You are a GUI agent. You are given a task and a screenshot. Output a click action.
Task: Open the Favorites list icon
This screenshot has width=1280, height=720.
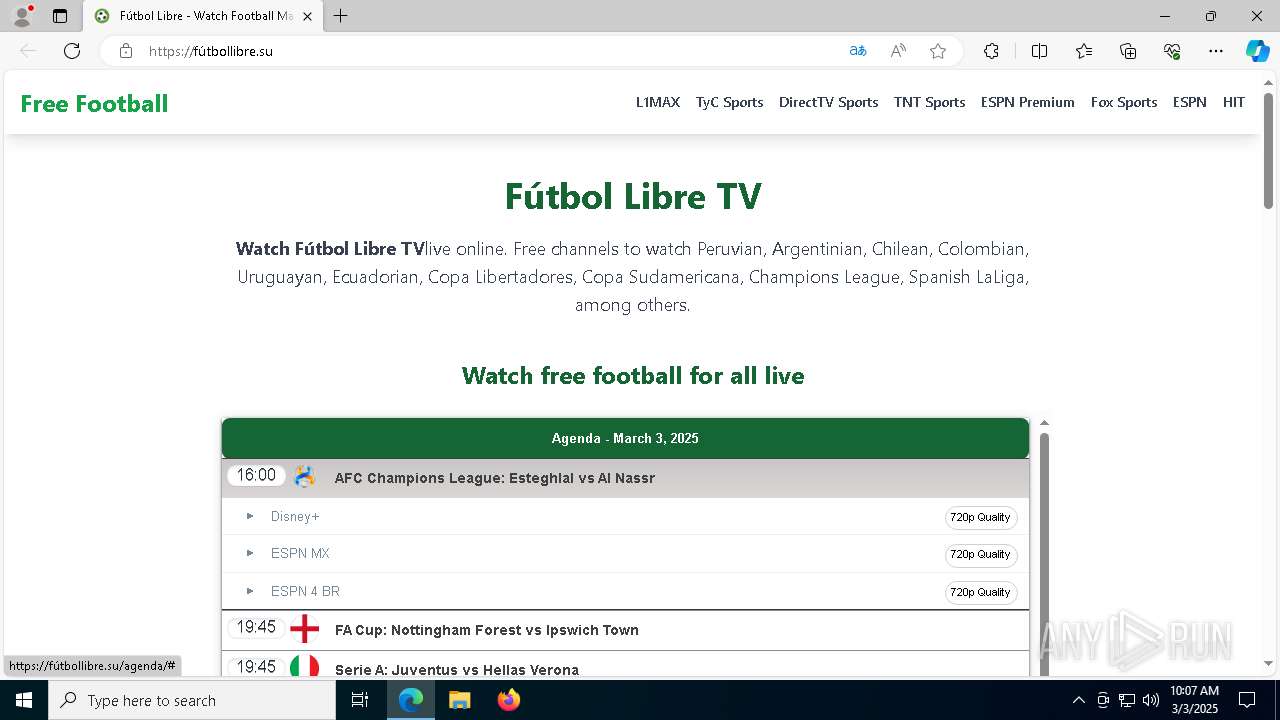[1084, 51]
